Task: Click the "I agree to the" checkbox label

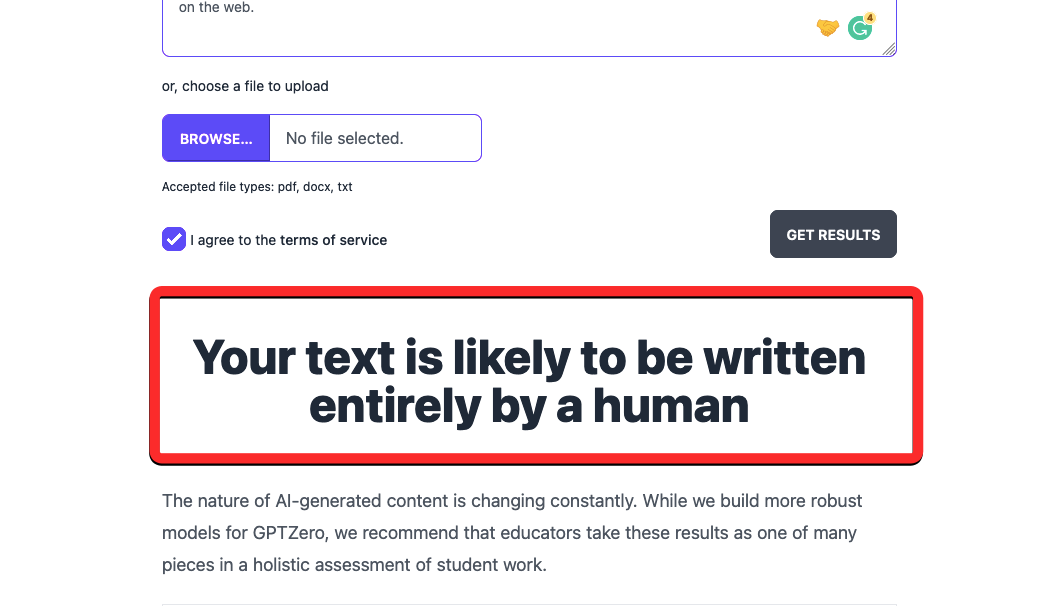Action: 233,240
